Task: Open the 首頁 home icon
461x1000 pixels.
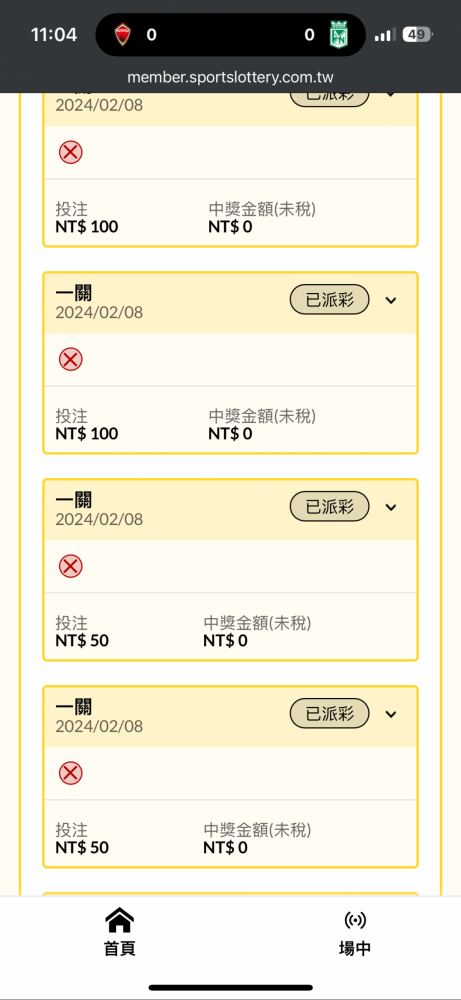Action: [x=119, y=920]
